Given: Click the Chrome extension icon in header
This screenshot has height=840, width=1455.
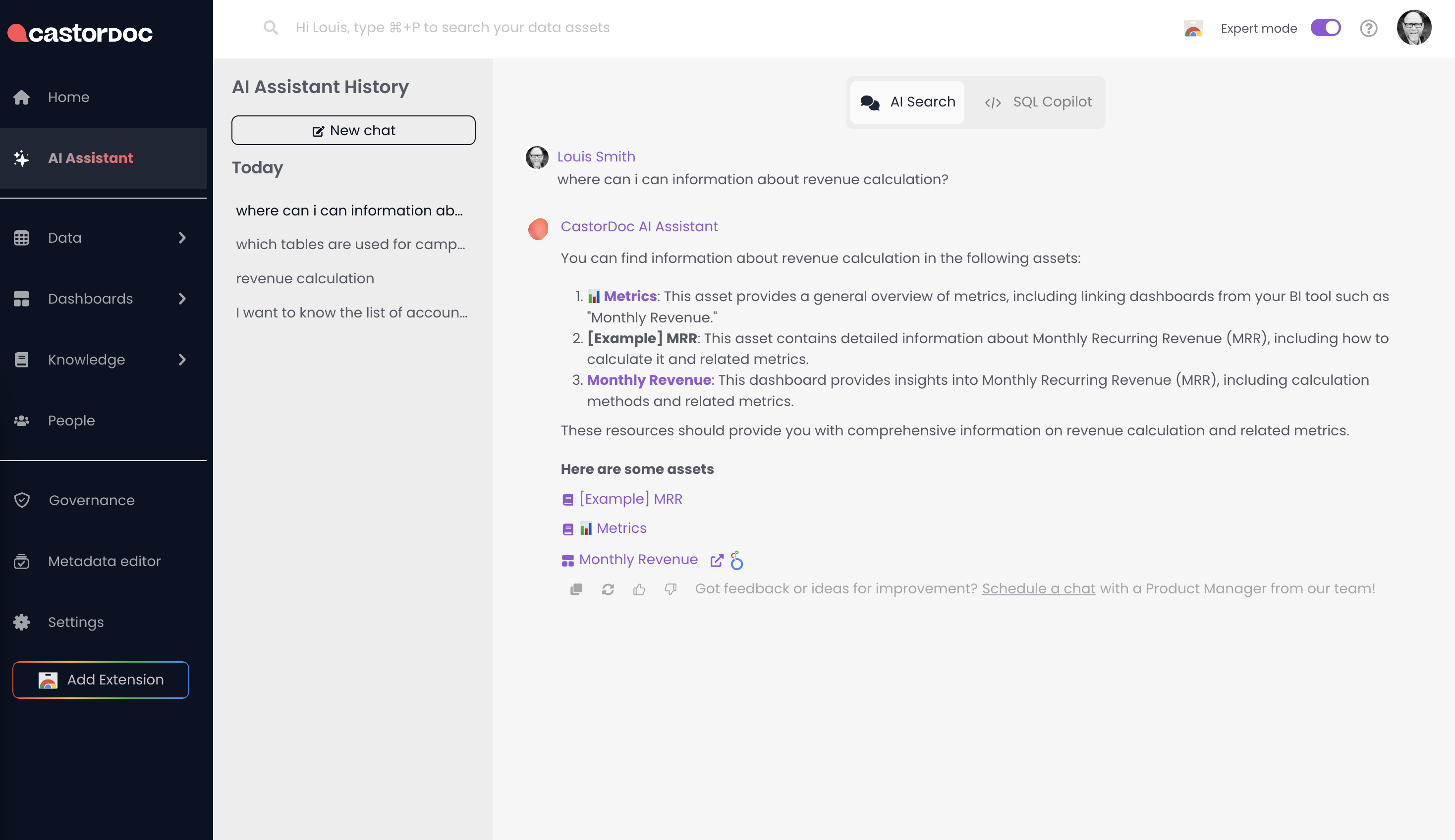Looking at the screenshot, I should (1192, 28).
